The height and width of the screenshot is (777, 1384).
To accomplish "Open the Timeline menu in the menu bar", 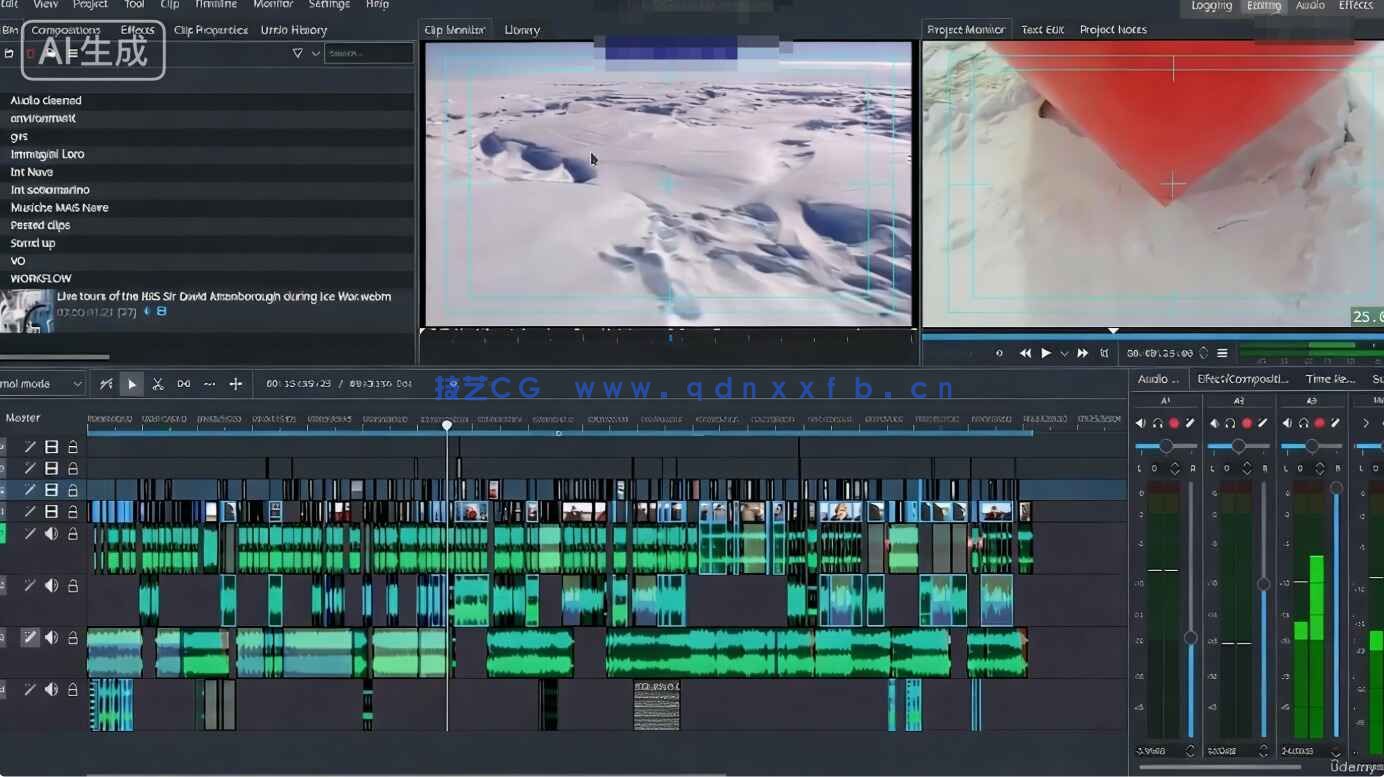I will click(x=216, y=5).
